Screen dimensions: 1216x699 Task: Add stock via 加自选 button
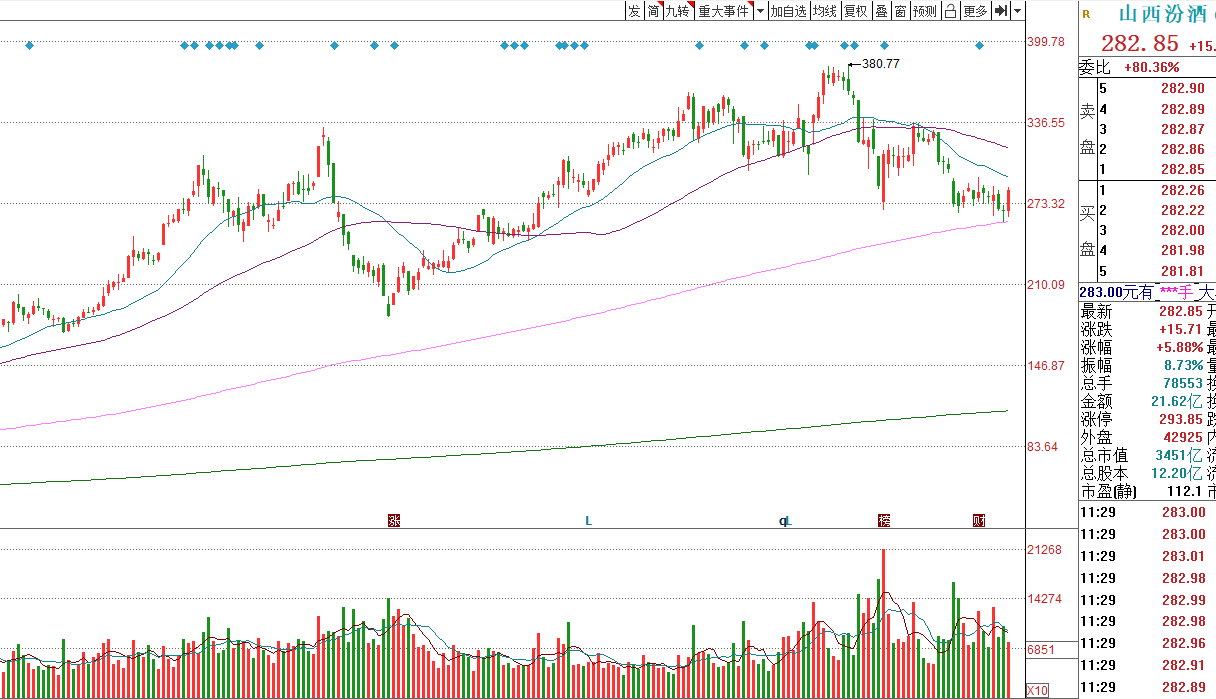[x=788, y=11]
